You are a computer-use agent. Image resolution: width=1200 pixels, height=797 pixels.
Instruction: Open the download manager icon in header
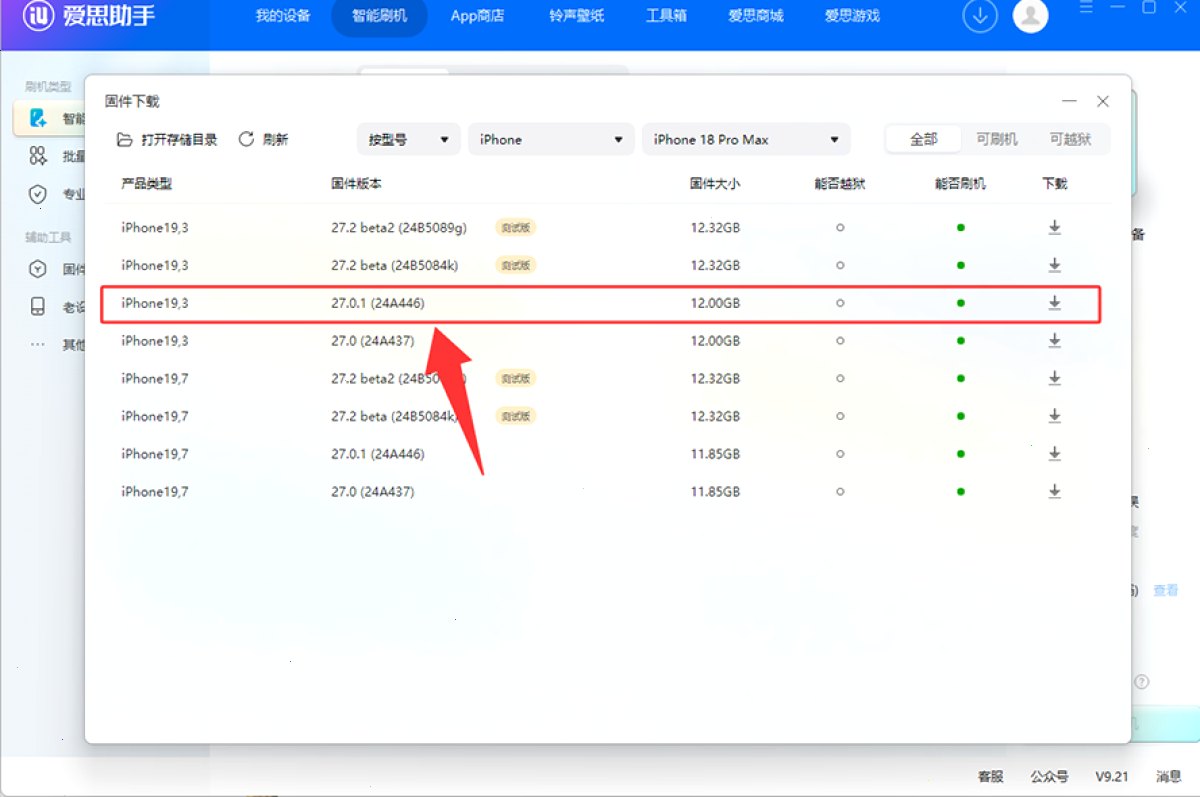(980, 16)
